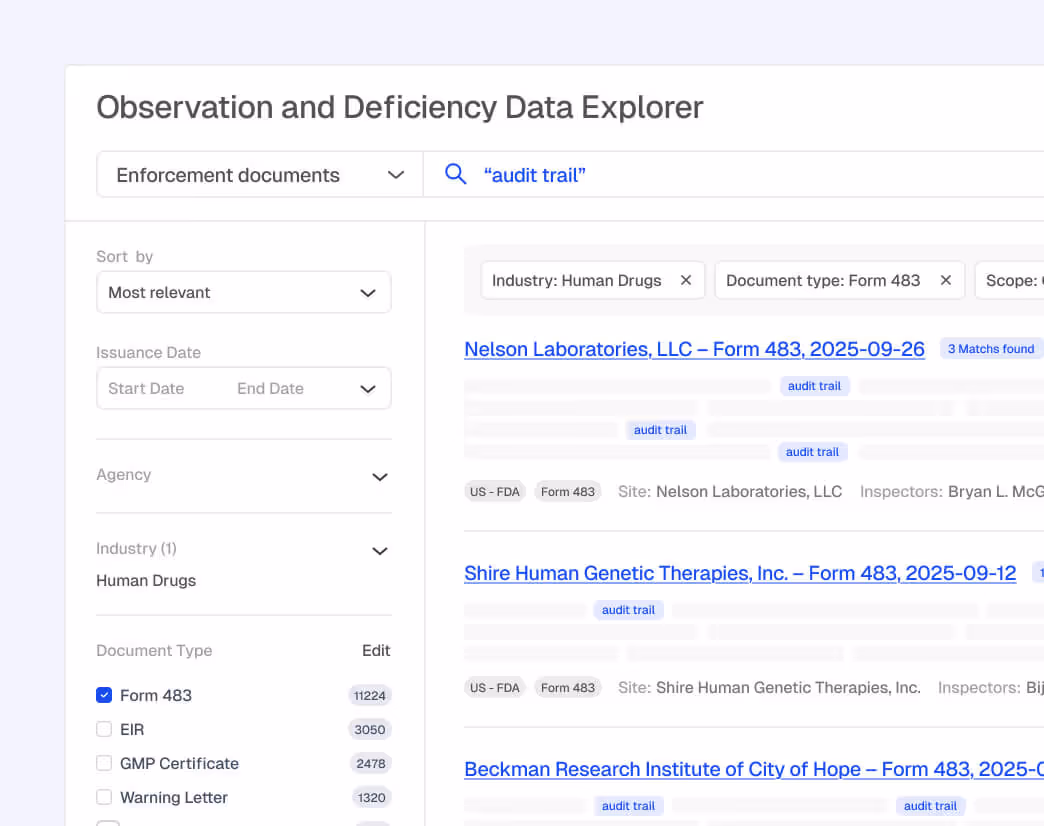This screenshot has width=1044, height=826.
Task: Collapse the Industry filter section
Action: 379,550
